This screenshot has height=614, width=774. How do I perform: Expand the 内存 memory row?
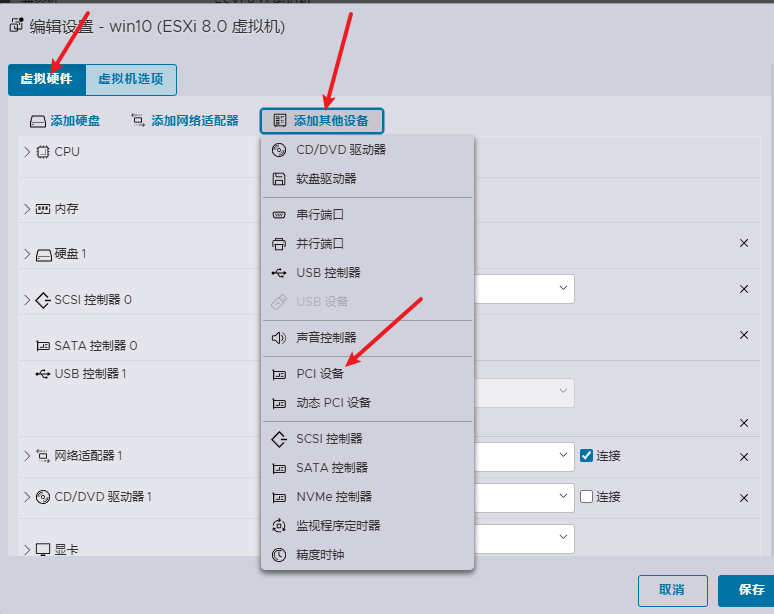tap(27, 209)
